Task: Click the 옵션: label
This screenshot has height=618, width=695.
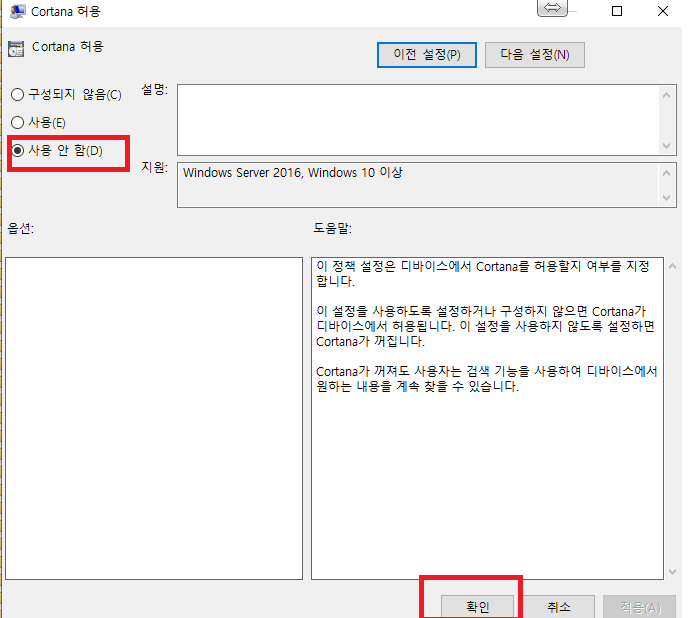Action: coord(20,228)
